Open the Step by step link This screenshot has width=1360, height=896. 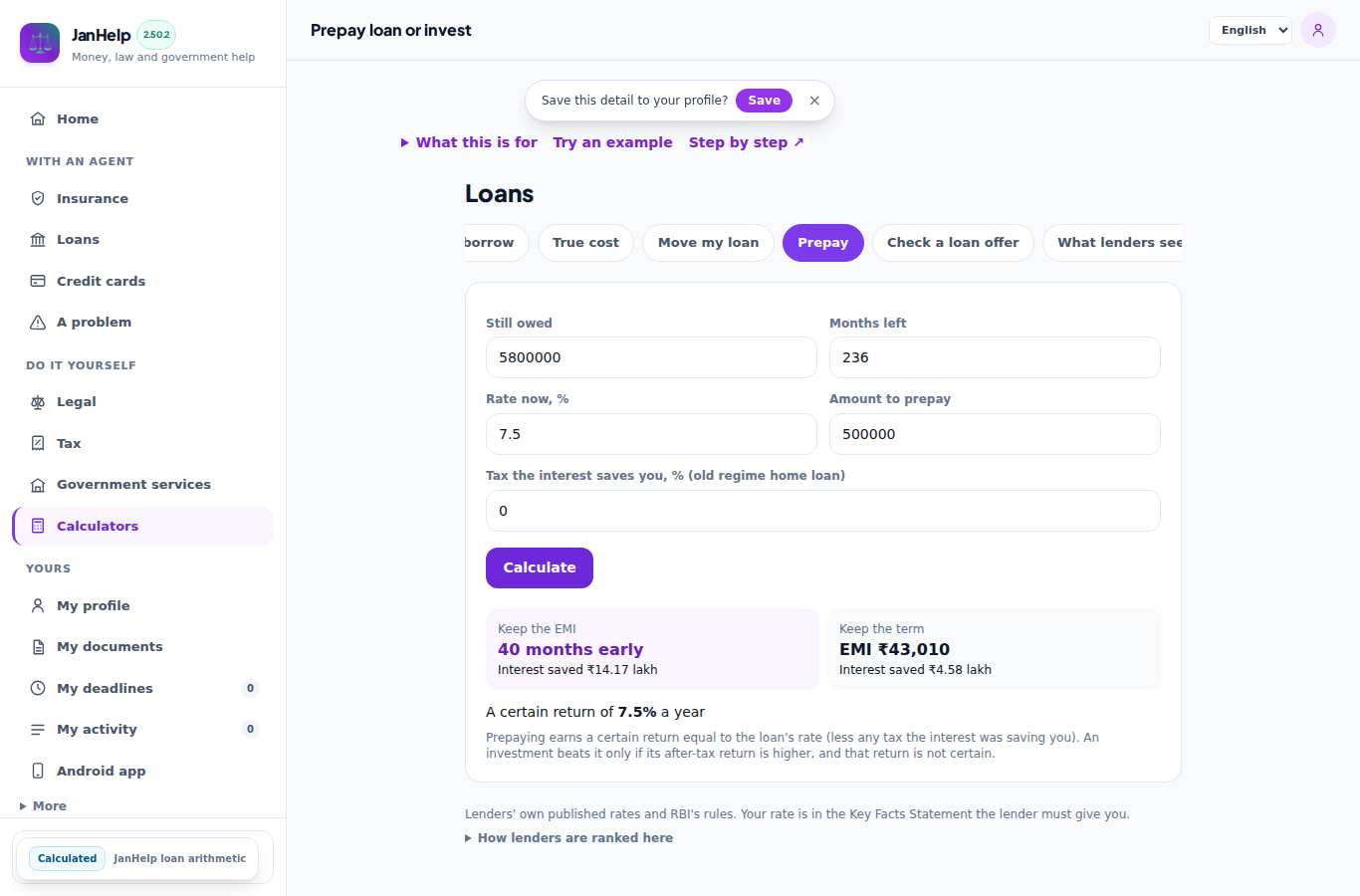(746, 142)
